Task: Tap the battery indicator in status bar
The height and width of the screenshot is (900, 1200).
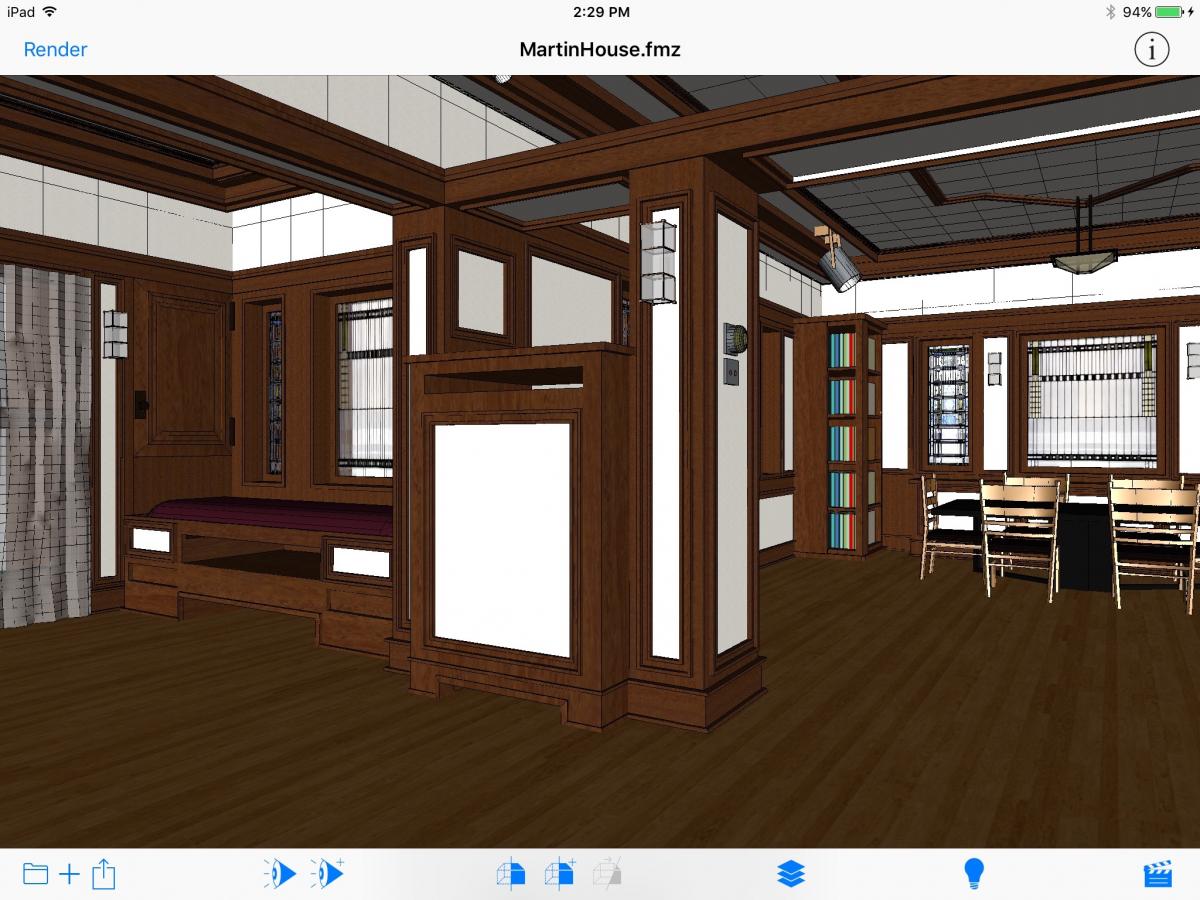Action: (1168, 12)
